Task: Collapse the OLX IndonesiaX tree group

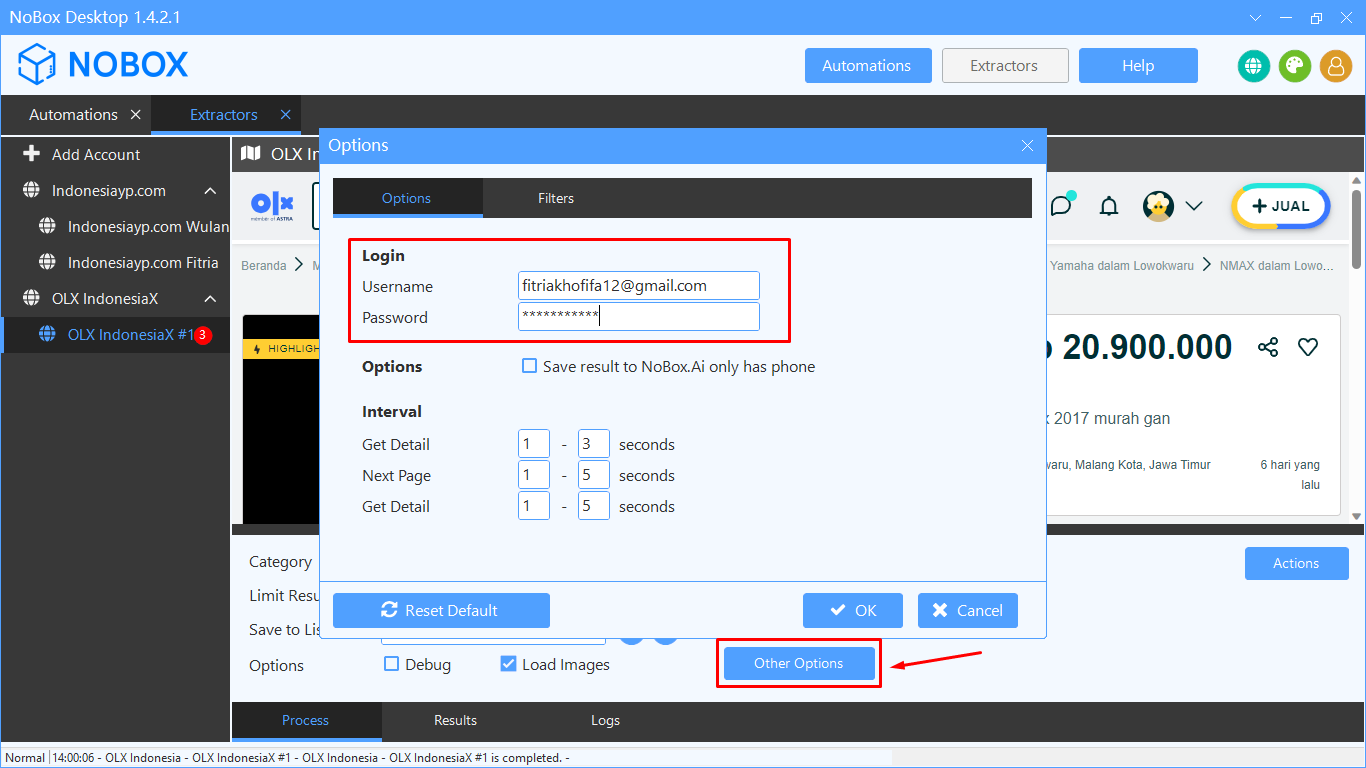Action: click(x=210, y=299)
